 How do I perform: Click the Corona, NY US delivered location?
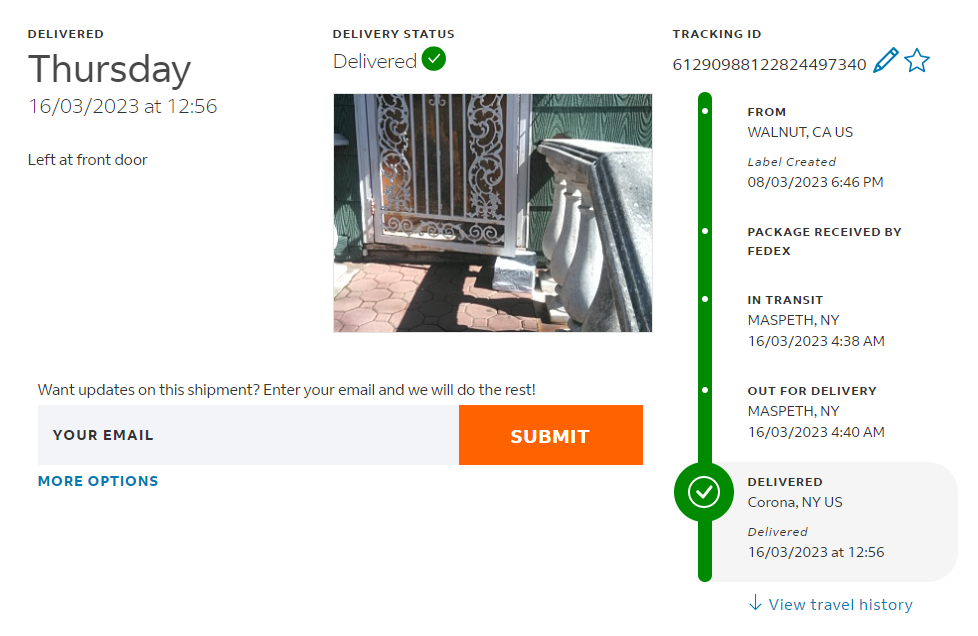click(x=795, y=502)
